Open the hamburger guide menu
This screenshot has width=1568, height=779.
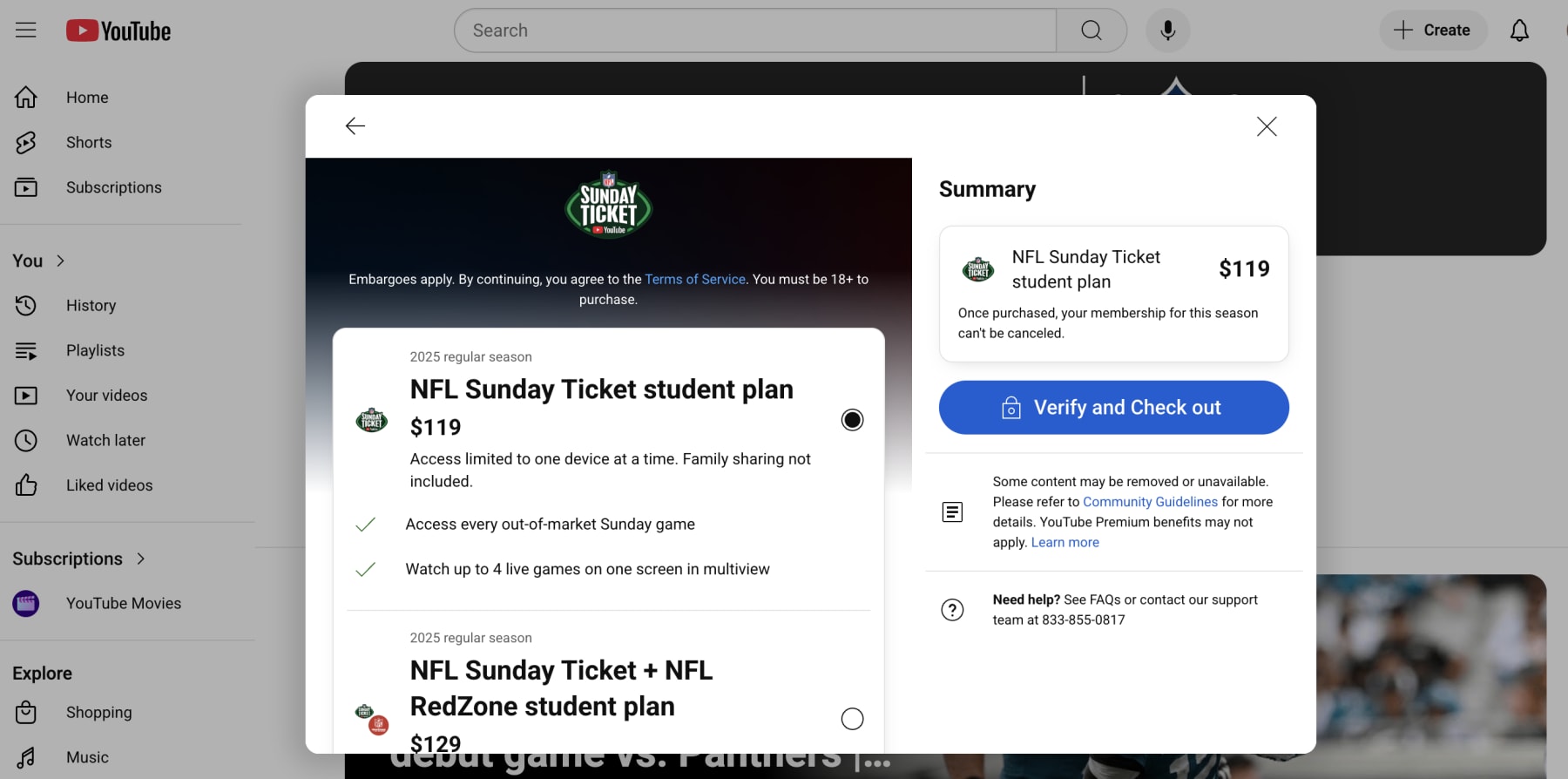point(26,30)
